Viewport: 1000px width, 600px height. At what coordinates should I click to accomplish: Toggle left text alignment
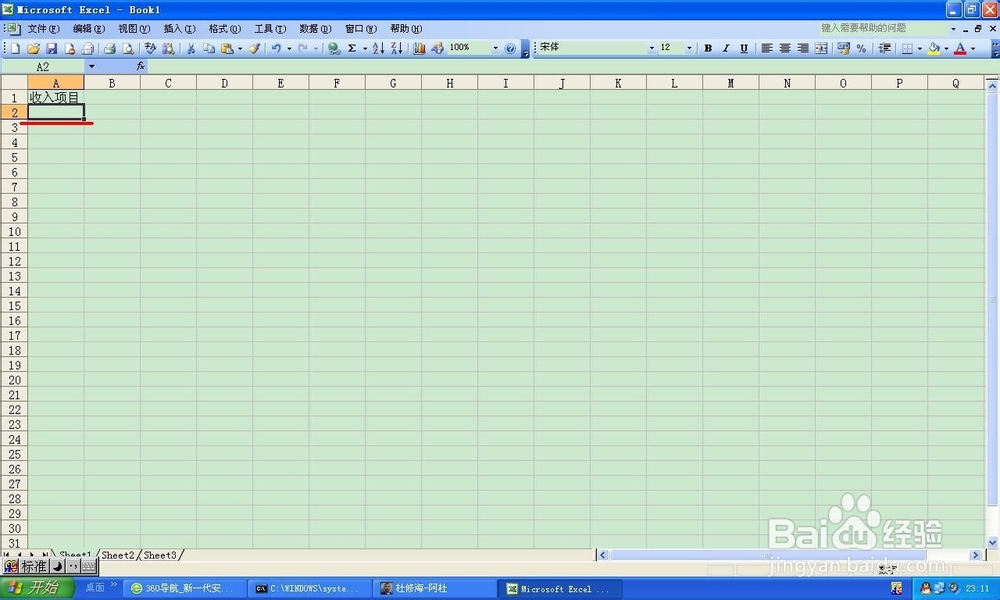click(767, 48)
